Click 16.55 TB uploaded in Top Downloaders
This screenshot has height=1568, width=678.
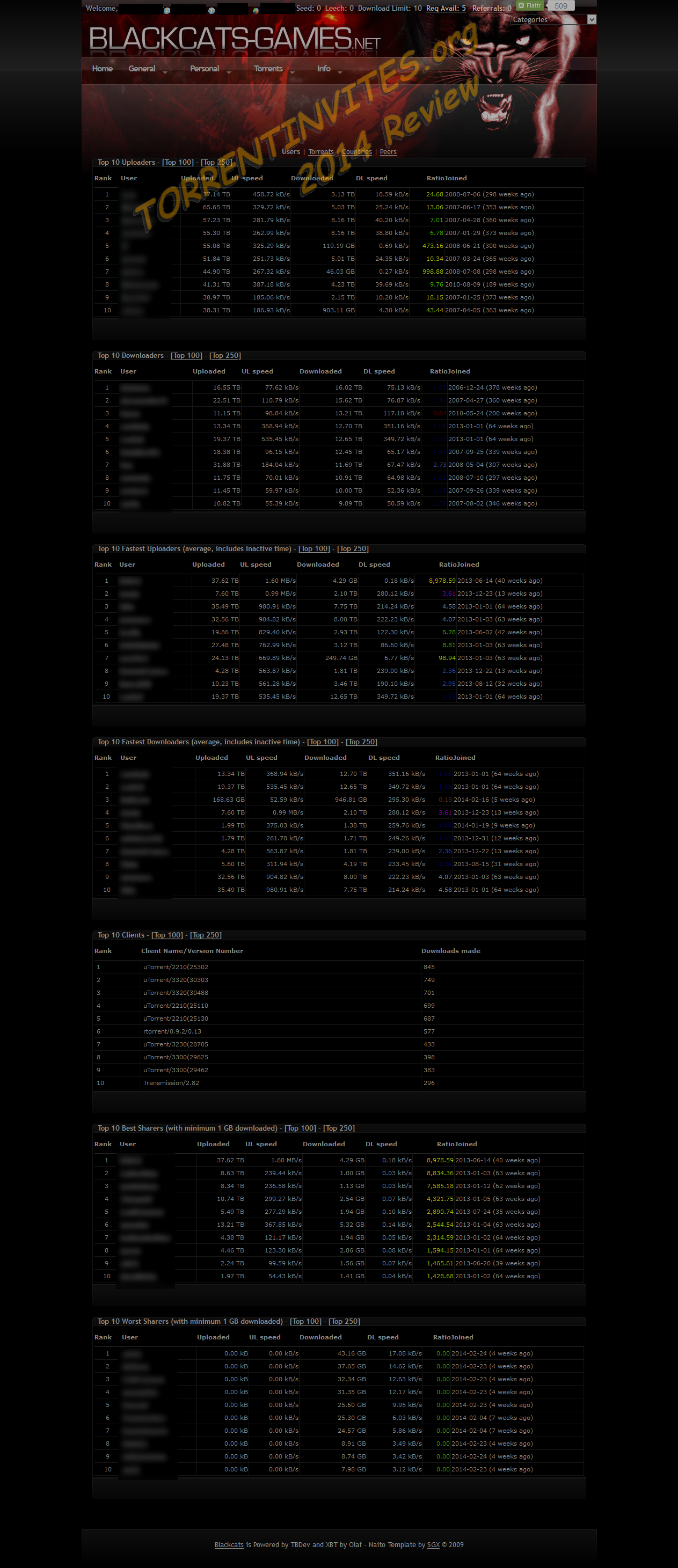226,388
